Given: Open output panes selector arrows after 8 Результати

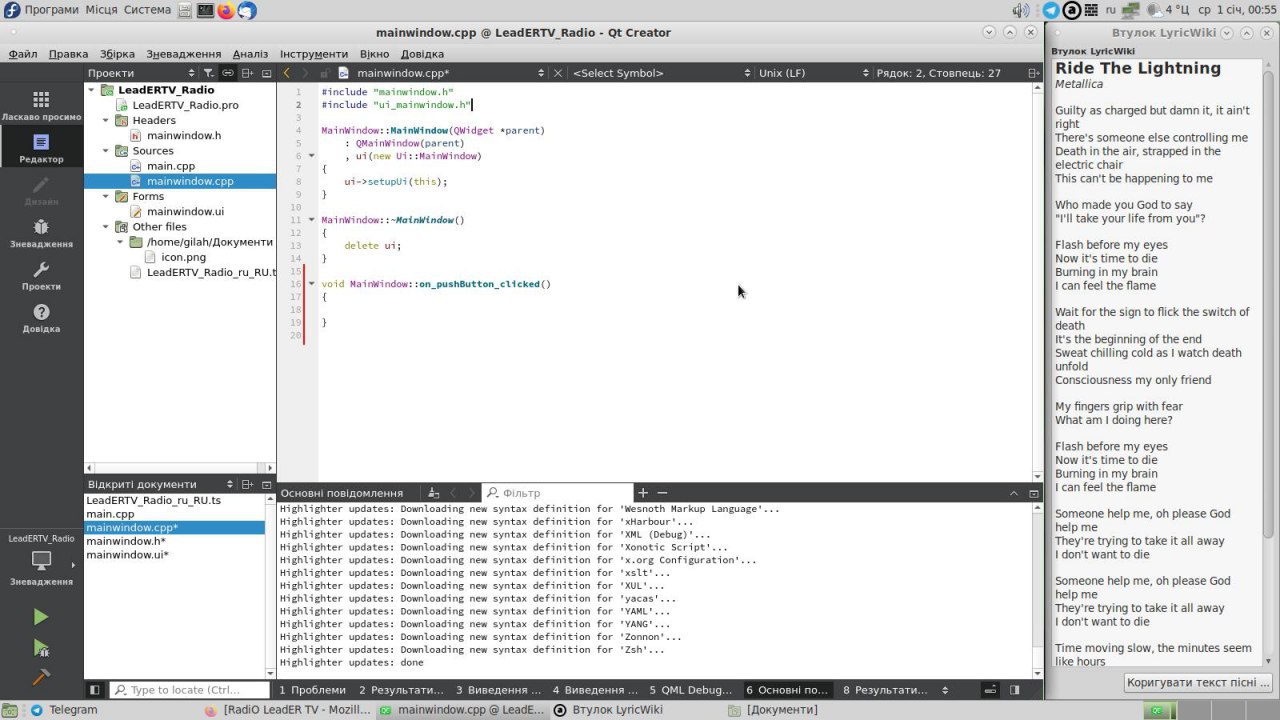Looking at the screenshot, I should click(946, 690).
